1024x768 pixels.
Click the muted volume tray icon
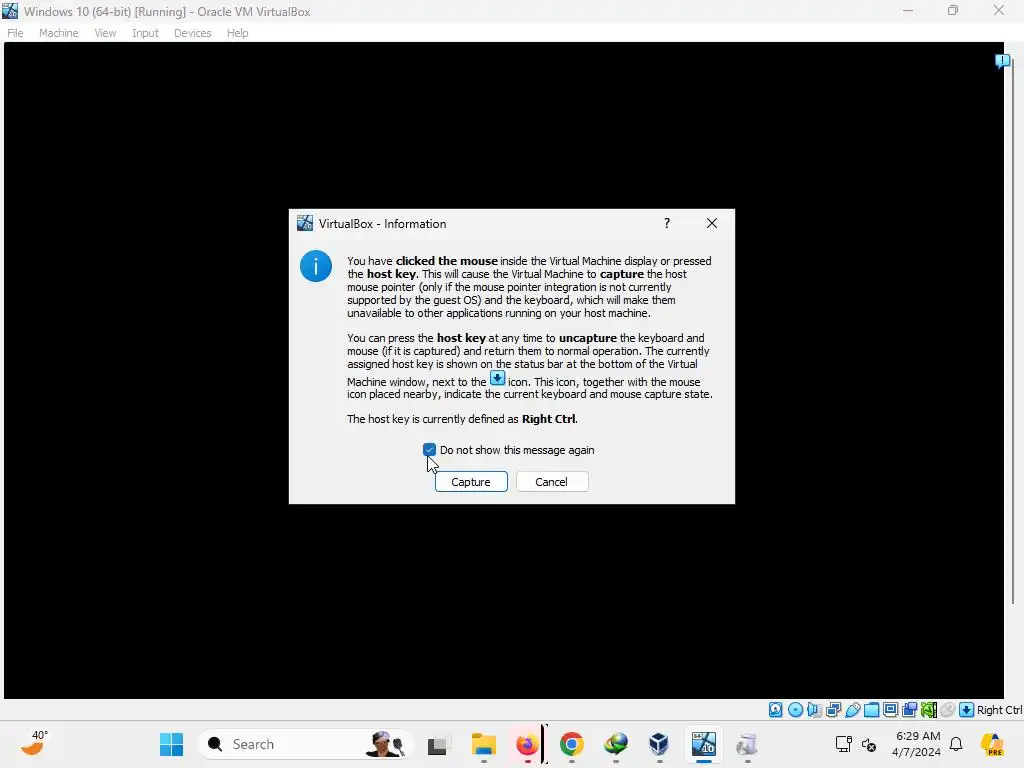[x=869, y=744]
